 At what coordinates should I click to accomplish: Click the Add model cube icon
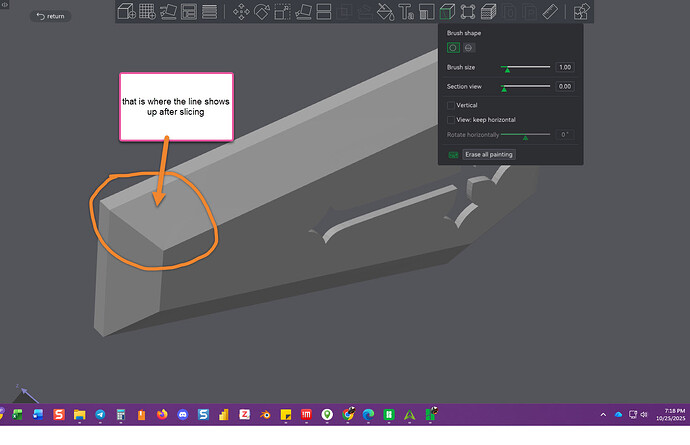[127, 11]
